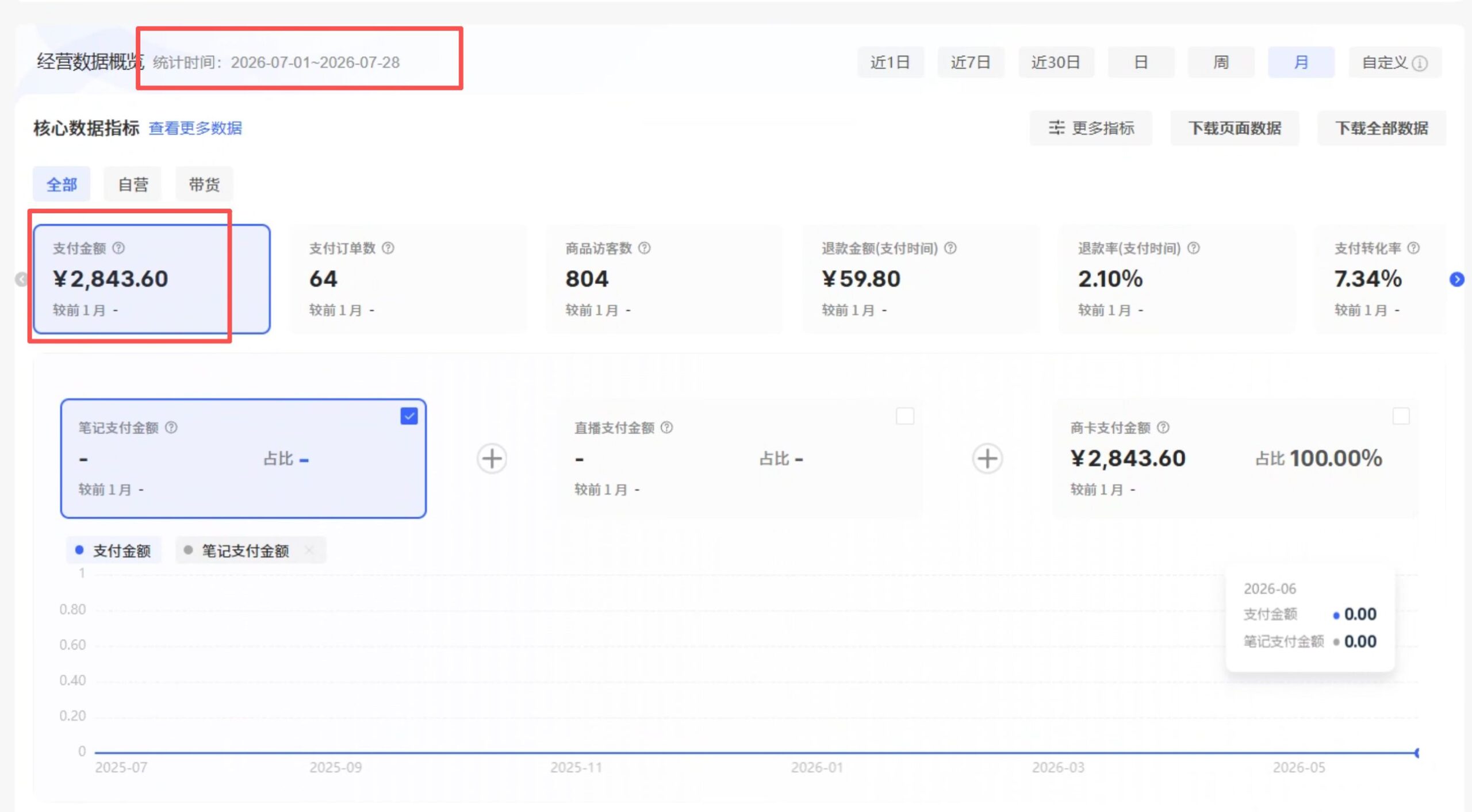Image resolution: width=1472 pixels, height=812 pixels.
Task: Click help icon next to 退款率(支付时间)
Action: tap(1194, 248)
